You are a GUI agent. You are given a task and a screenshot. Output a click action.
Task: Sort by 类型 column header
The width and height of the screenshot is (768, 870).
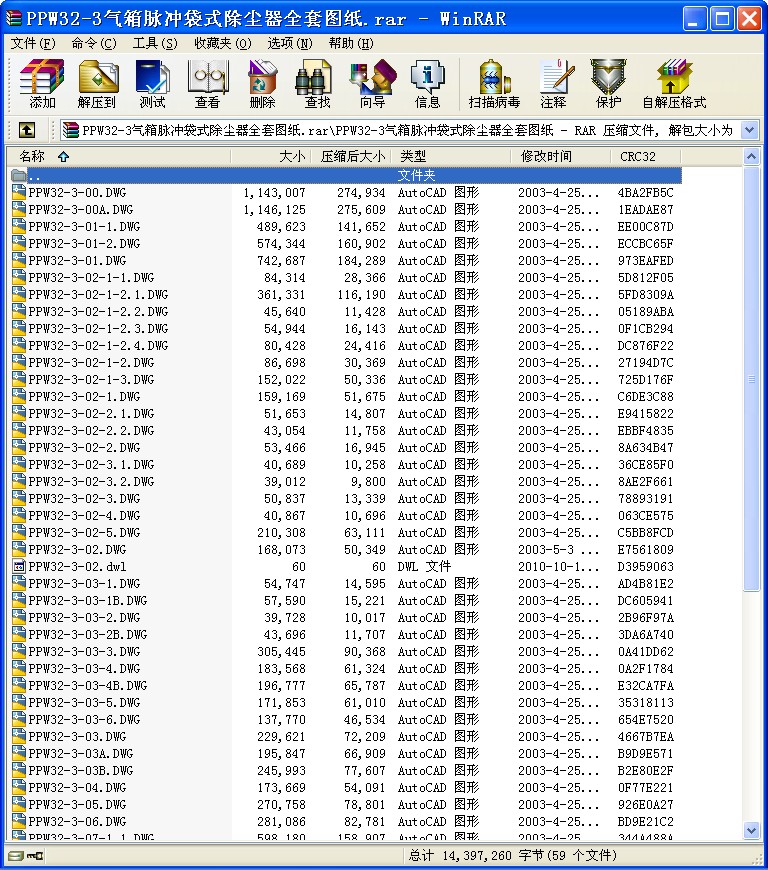point(451,156)
